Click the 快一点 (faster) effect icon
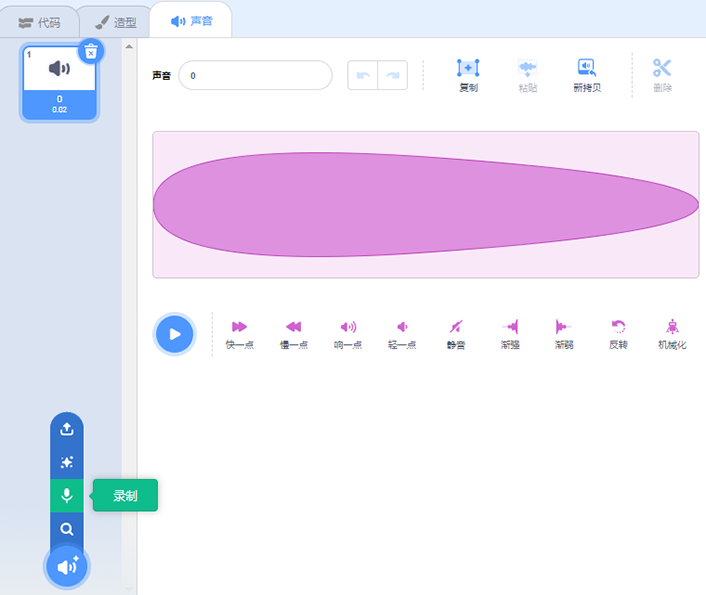The height and width of the screenshot is (595, 706). click(x=239, y=327)
